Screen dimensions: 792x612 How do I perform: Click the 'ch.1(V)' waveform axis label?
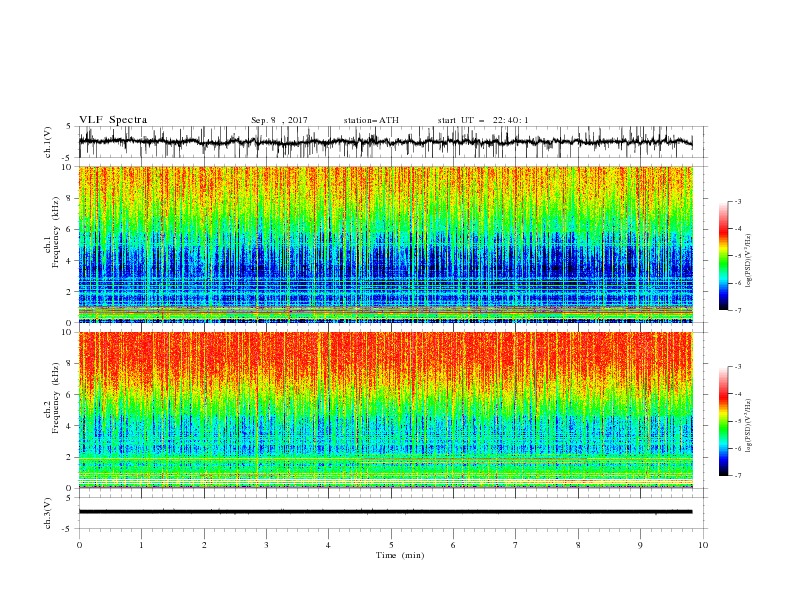coord(48,142)
